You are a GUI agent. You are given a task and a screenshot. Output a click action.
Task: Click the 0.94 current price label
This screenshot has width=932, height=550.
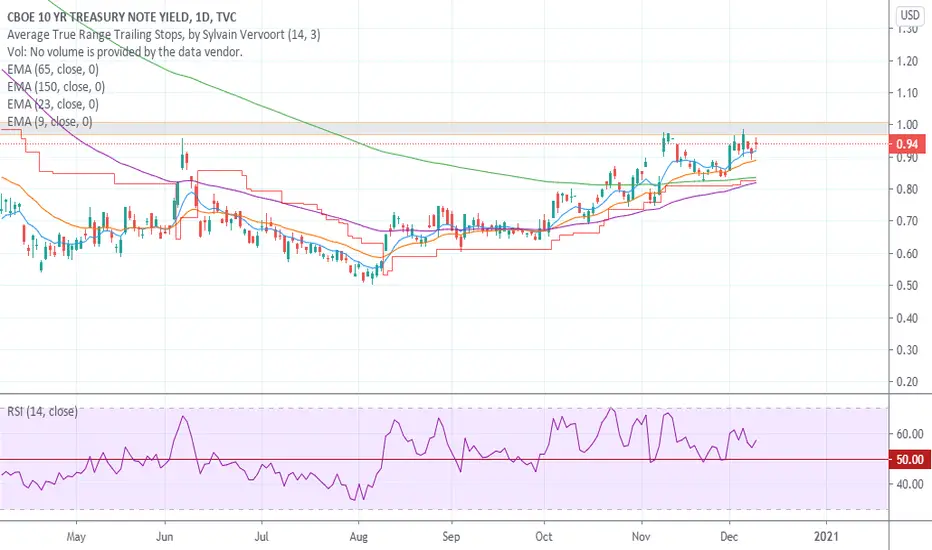(x=906, y=144)
